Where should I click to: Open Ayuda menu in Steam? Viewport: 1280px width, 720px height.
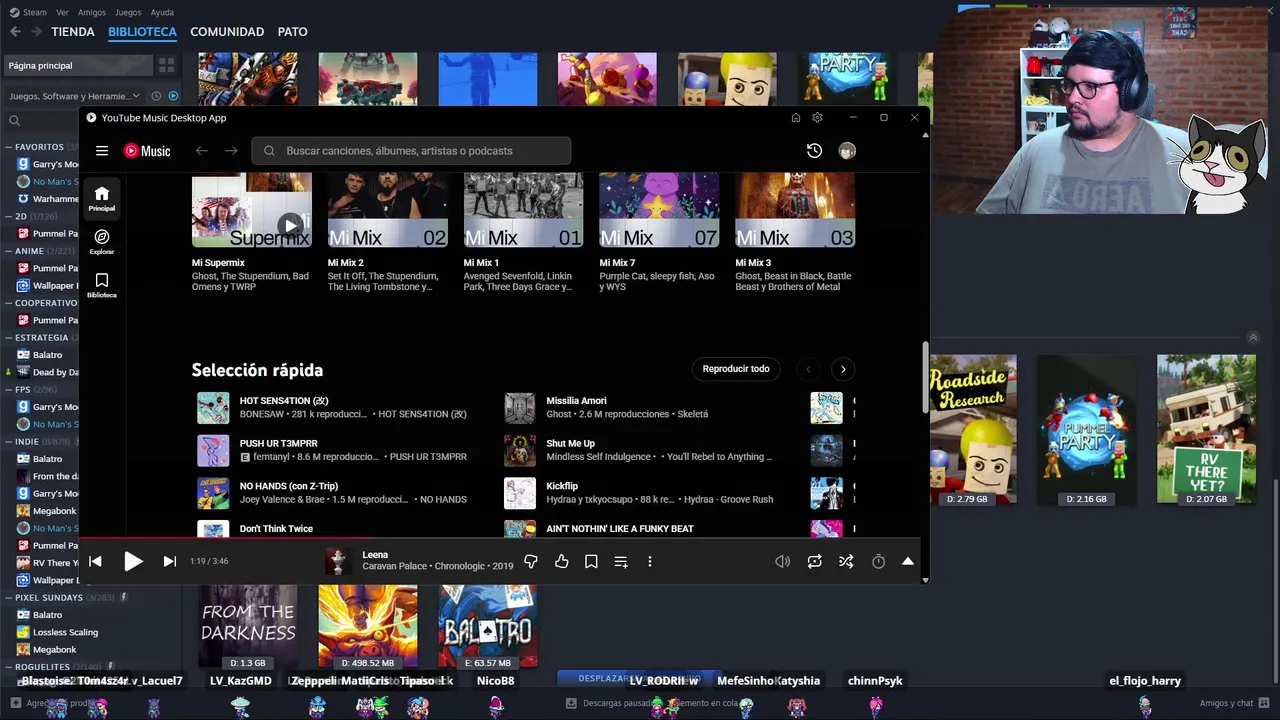162,12
